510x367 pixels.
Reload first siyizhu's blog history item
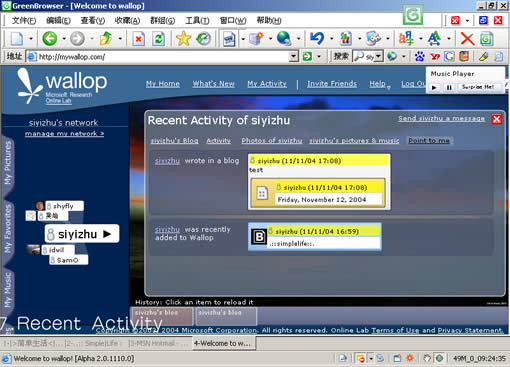click(163, 316)
